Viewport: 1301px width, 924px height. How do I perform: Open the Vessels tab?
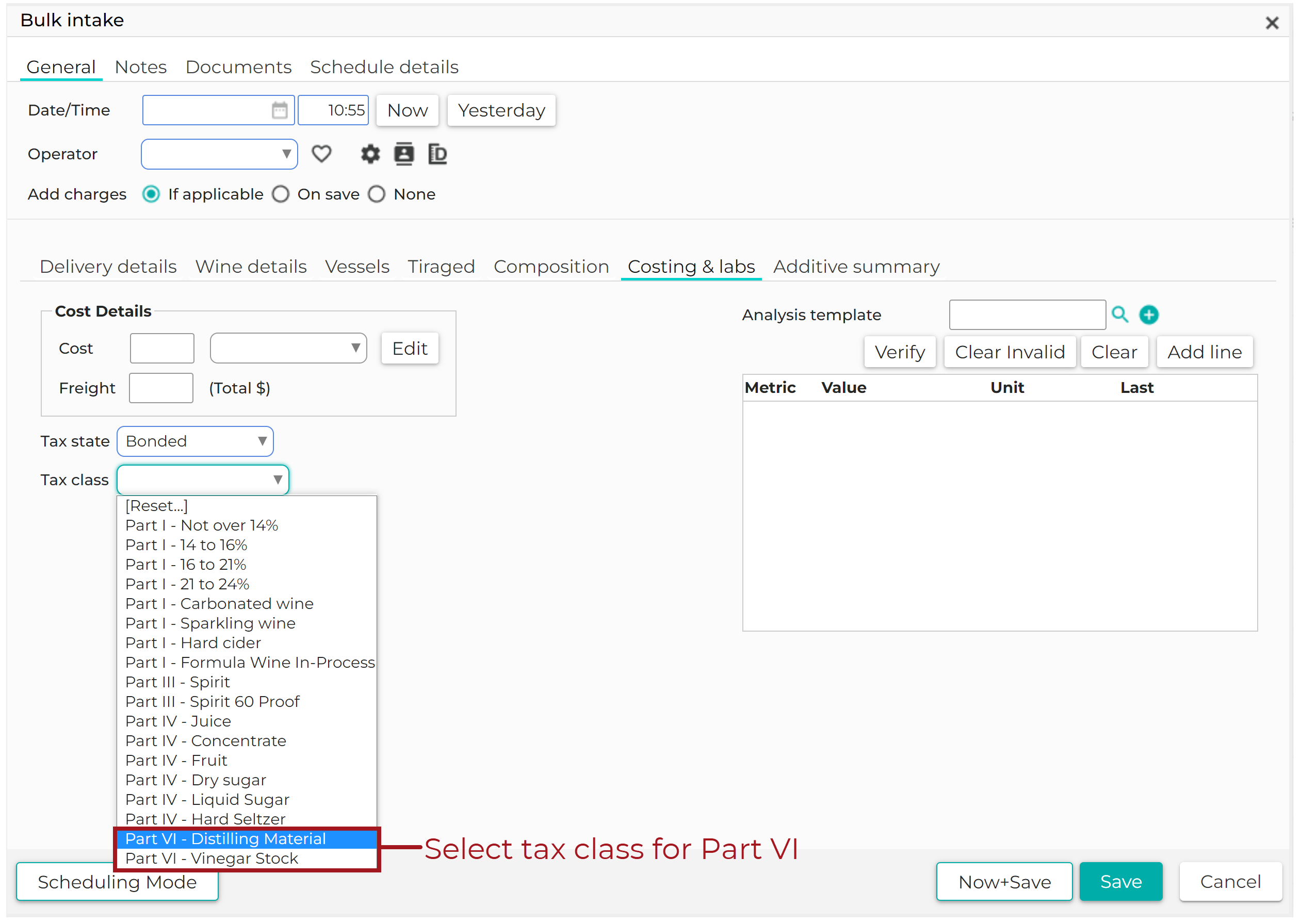click(x=357, y=267)
